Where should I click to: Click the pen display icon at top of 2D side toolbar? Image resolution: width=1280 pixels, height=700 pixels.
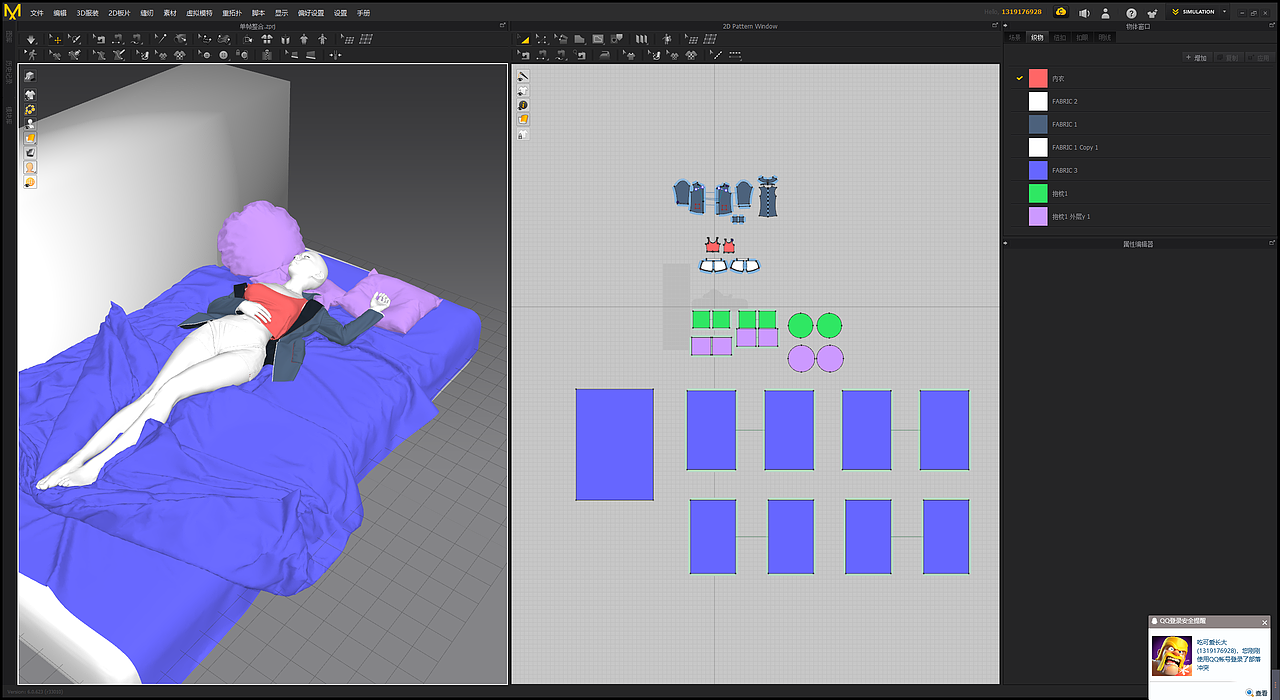point(523,76)
